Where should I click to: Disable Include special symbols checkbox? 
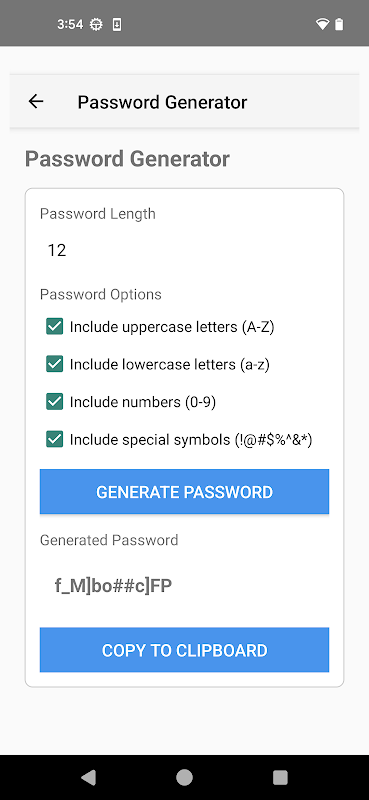[x=55, y=439]
